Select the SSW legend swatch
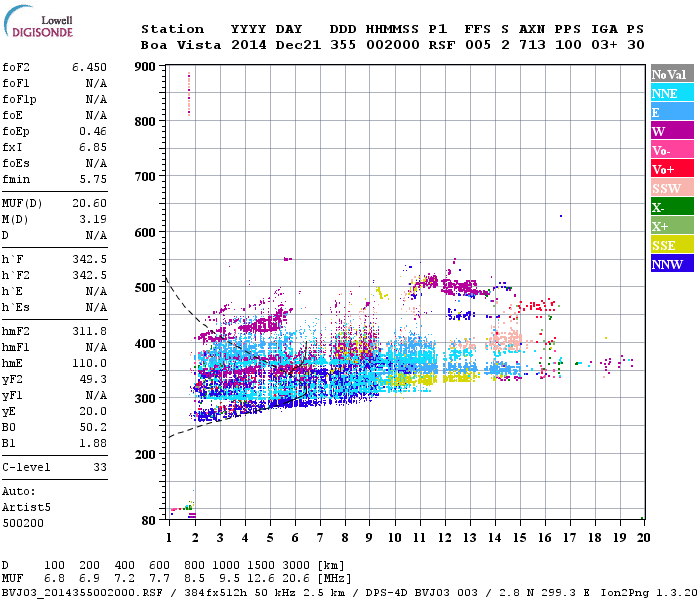700x600 pixels. click(672, 188)
